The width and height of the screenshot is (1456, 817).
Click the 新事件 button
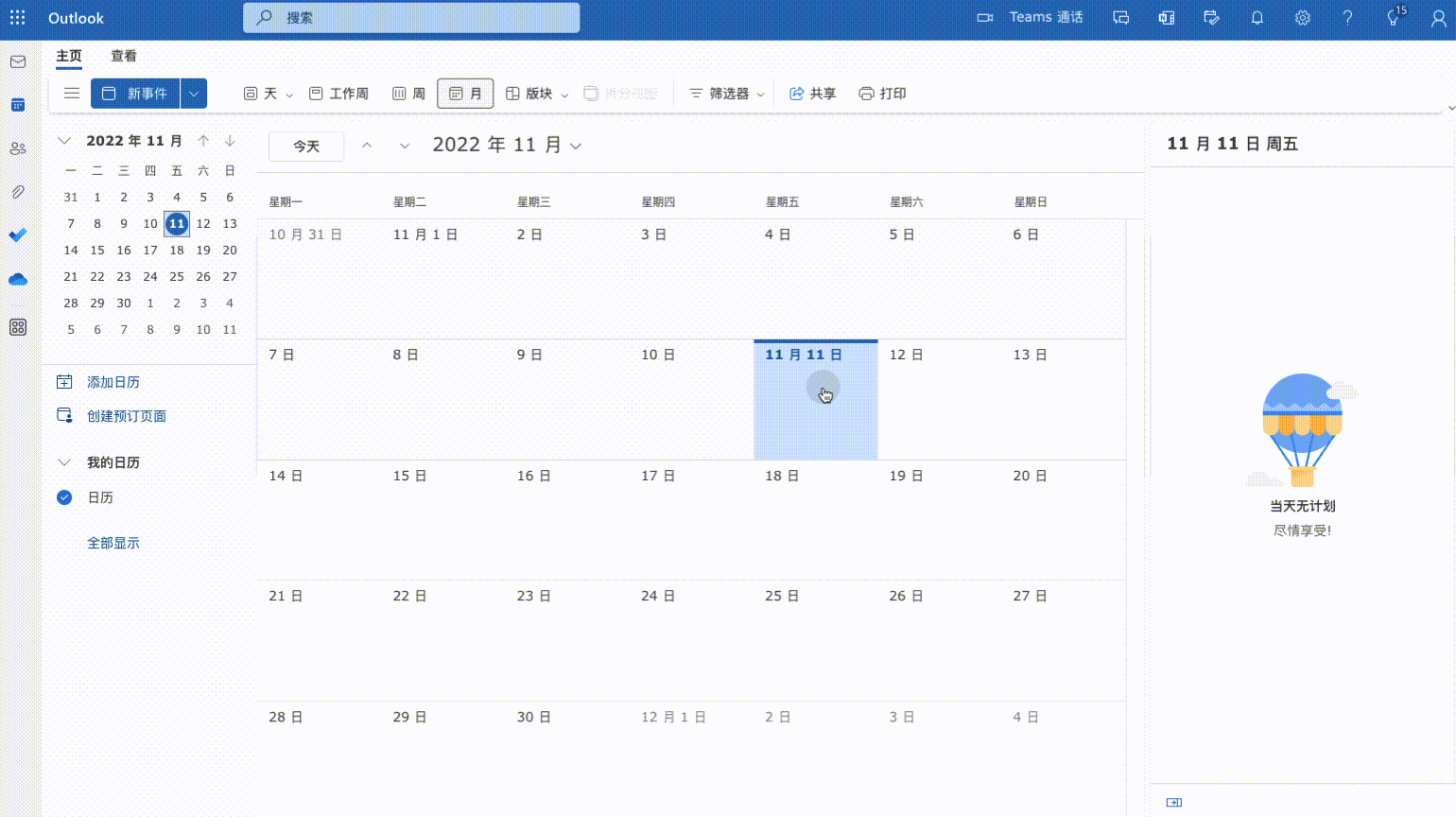[x=135, y=94]
